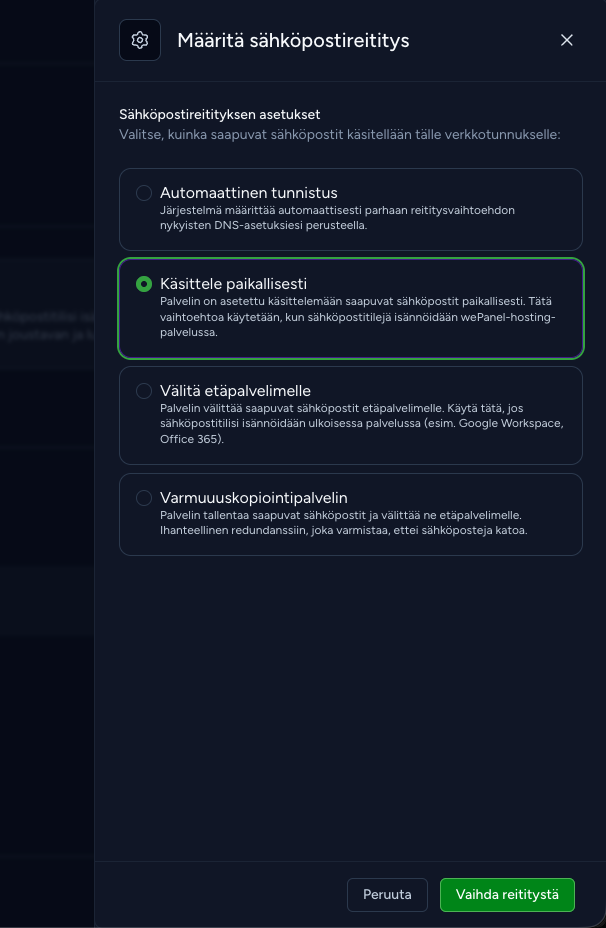The width and height of the screenshot is (606, 928).
Task: Click the Varmuuuskopiointipalvelin option title
Action: [x=253, y=498]
